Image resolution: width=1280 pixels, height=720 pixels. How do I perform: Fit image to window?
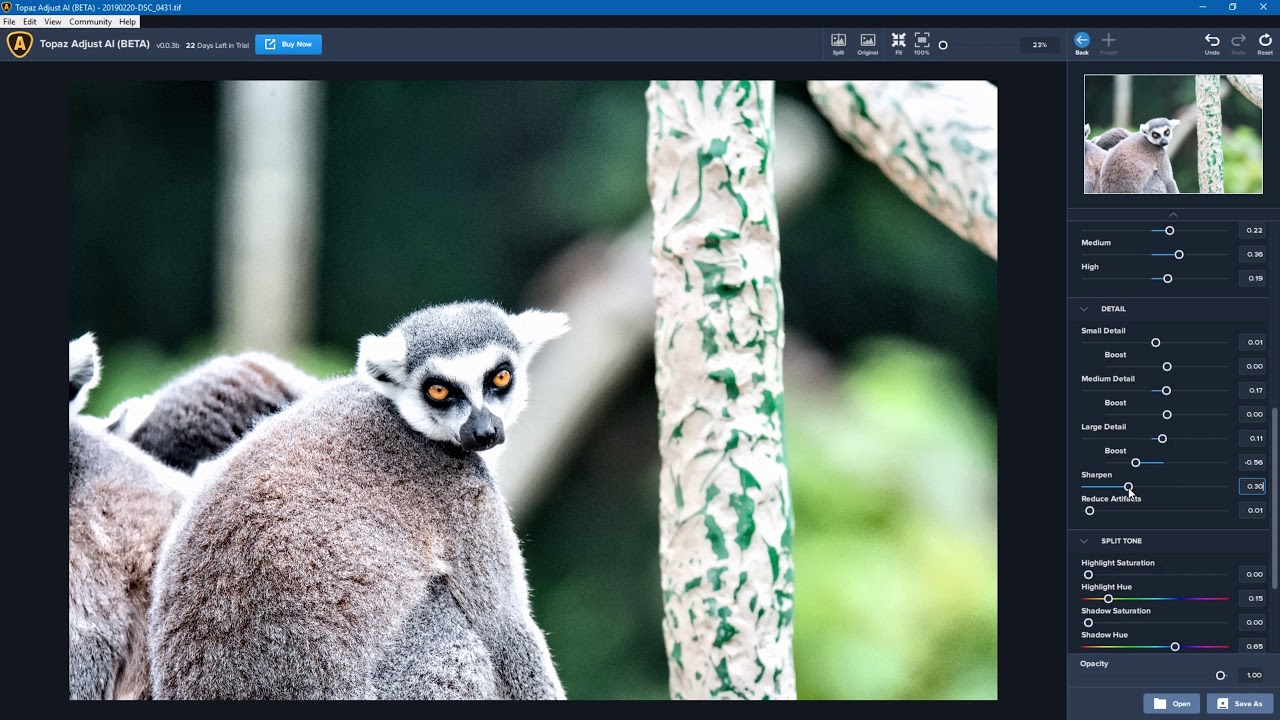898,44
